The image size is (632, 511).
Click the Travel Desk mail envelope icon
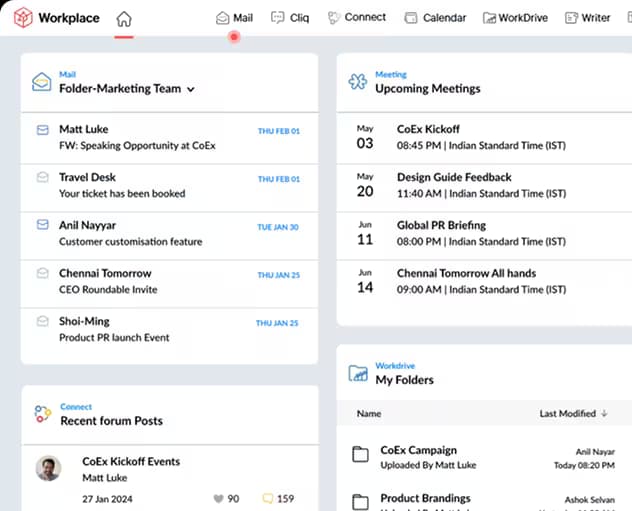click(43, 177)
